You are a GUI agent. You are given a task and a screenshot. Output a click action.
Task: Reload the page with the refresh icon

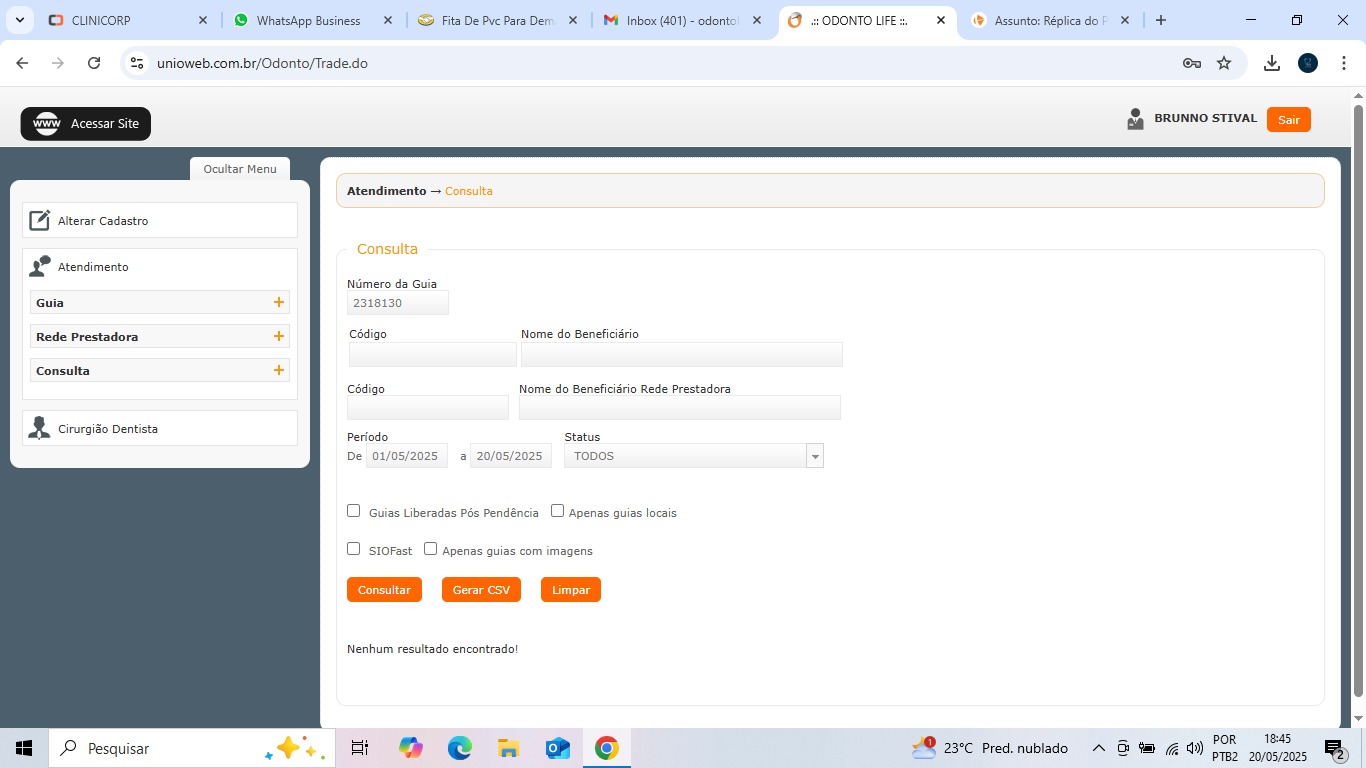coord(94,63)
